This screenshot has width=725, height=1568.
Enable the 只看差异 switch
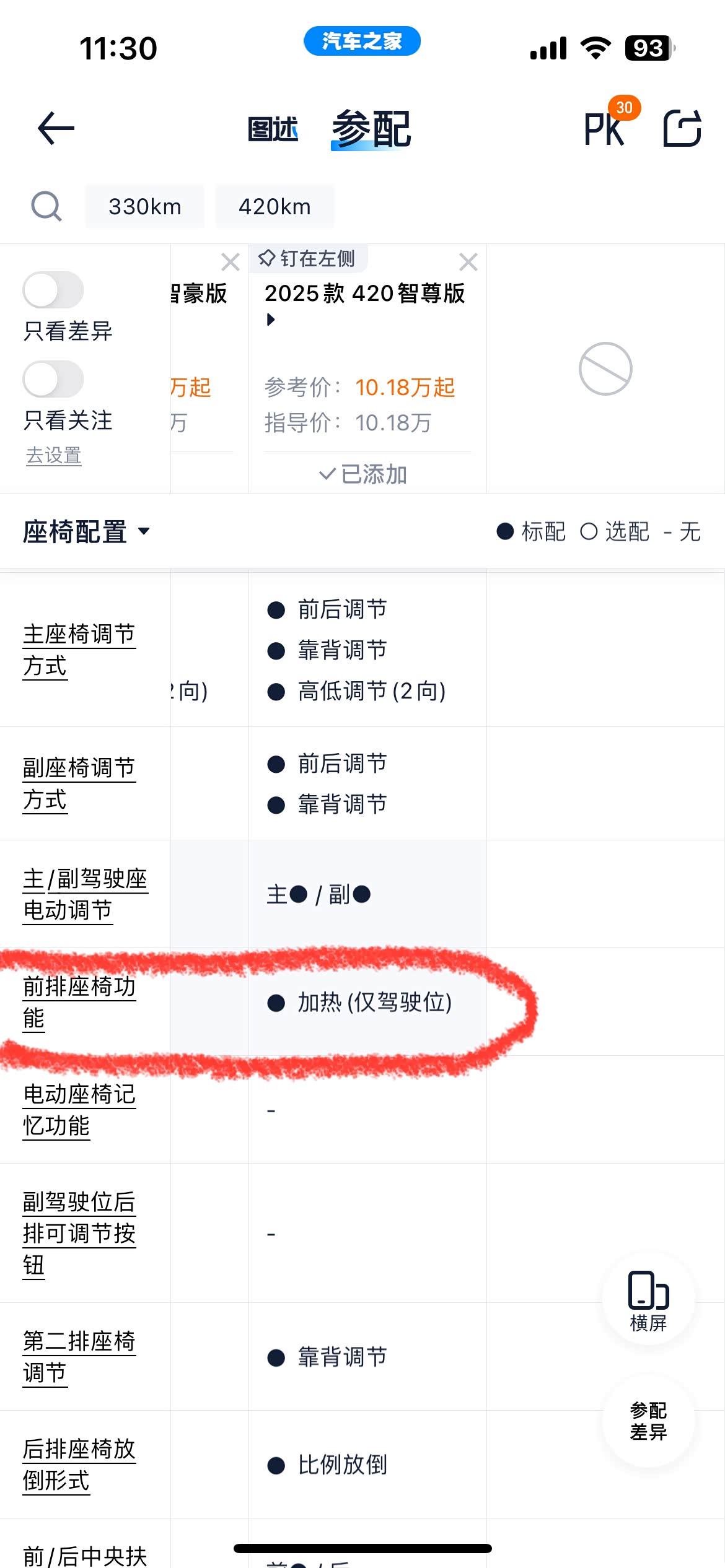coord(53,290)
